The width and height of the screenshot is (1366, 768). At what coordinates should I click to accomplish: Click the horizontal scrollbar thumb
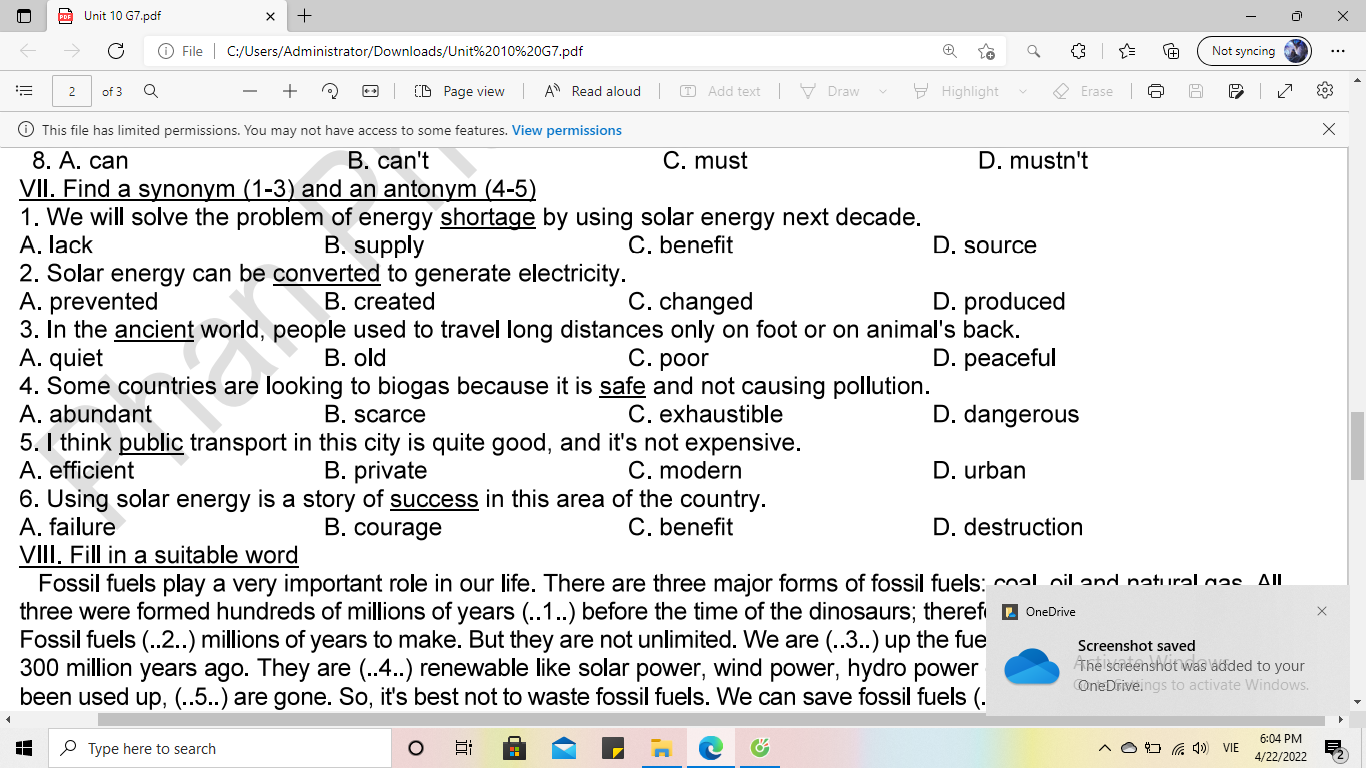718,720
